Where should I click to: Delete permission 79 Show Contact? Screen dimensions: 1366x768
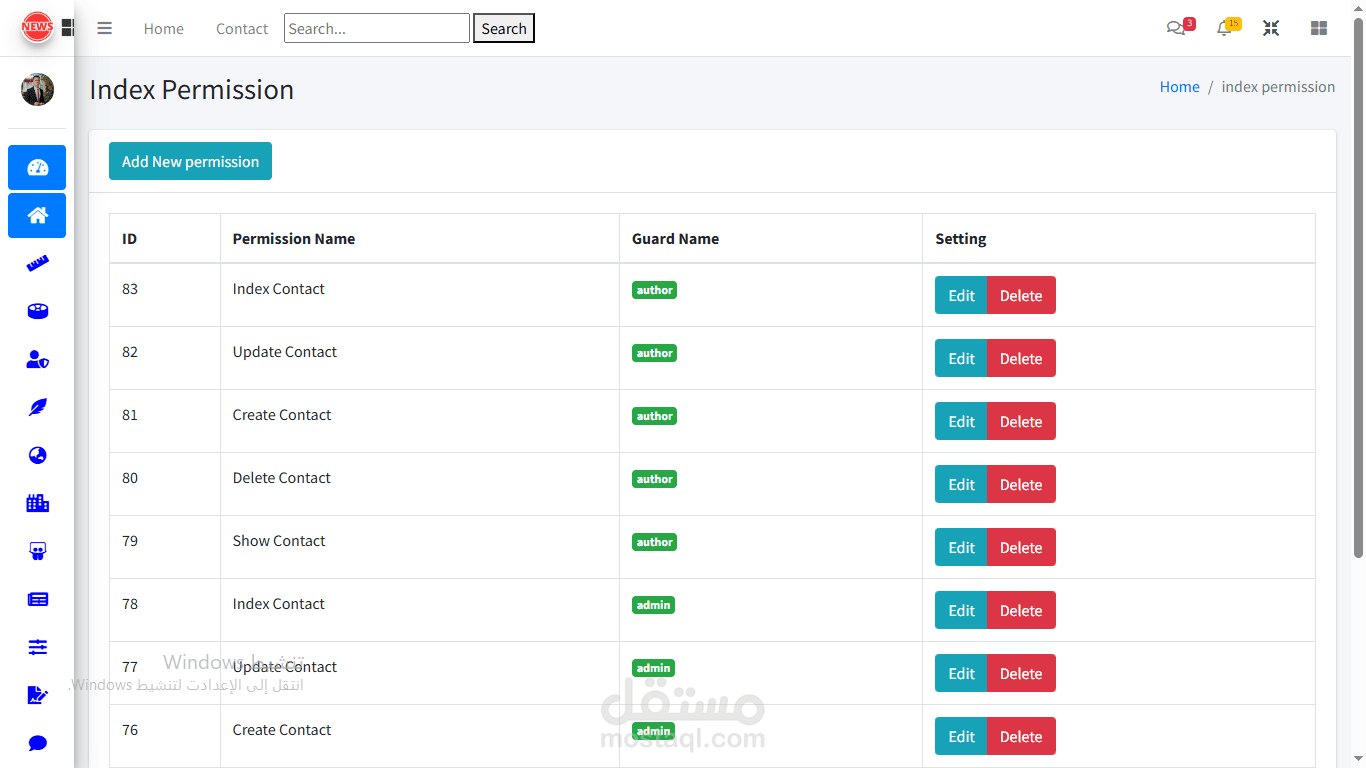click(x=1021, y=547)
